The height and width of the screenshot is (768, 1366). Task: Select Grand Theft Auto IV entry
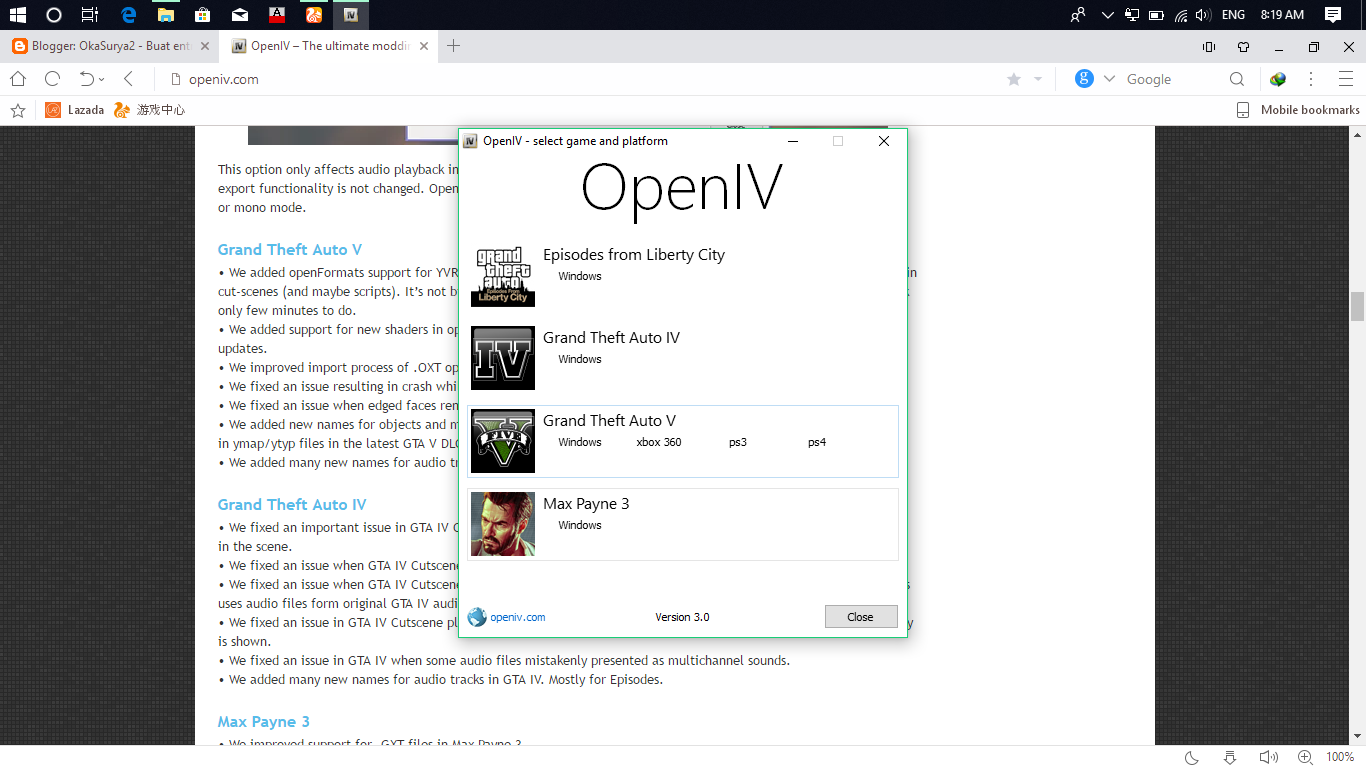pos(683,358)
